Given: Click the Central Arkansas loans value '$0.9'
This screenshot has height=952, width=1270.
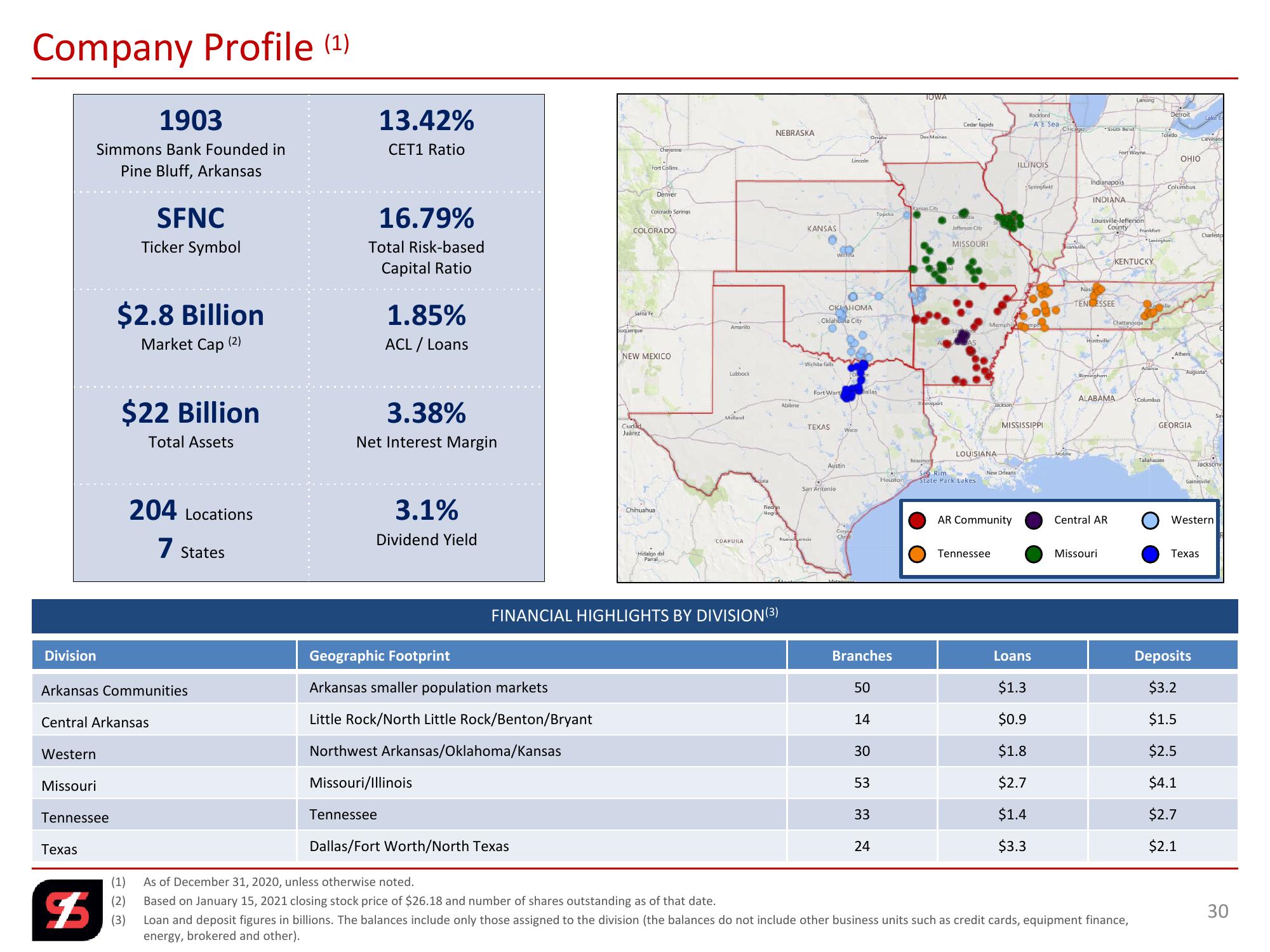Looking at the screenshot, I should coord(1012,720).
